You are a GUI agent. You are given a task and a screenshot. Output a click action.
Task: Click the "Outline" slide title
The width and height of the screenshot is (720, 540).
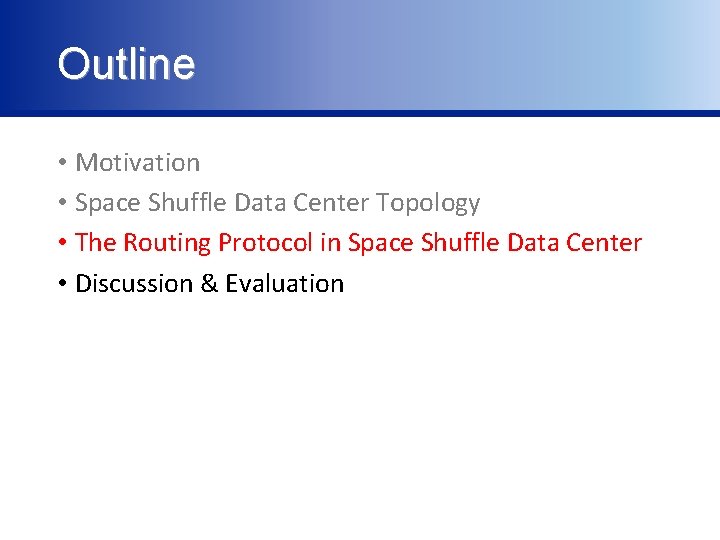click(x=126, y=63)
